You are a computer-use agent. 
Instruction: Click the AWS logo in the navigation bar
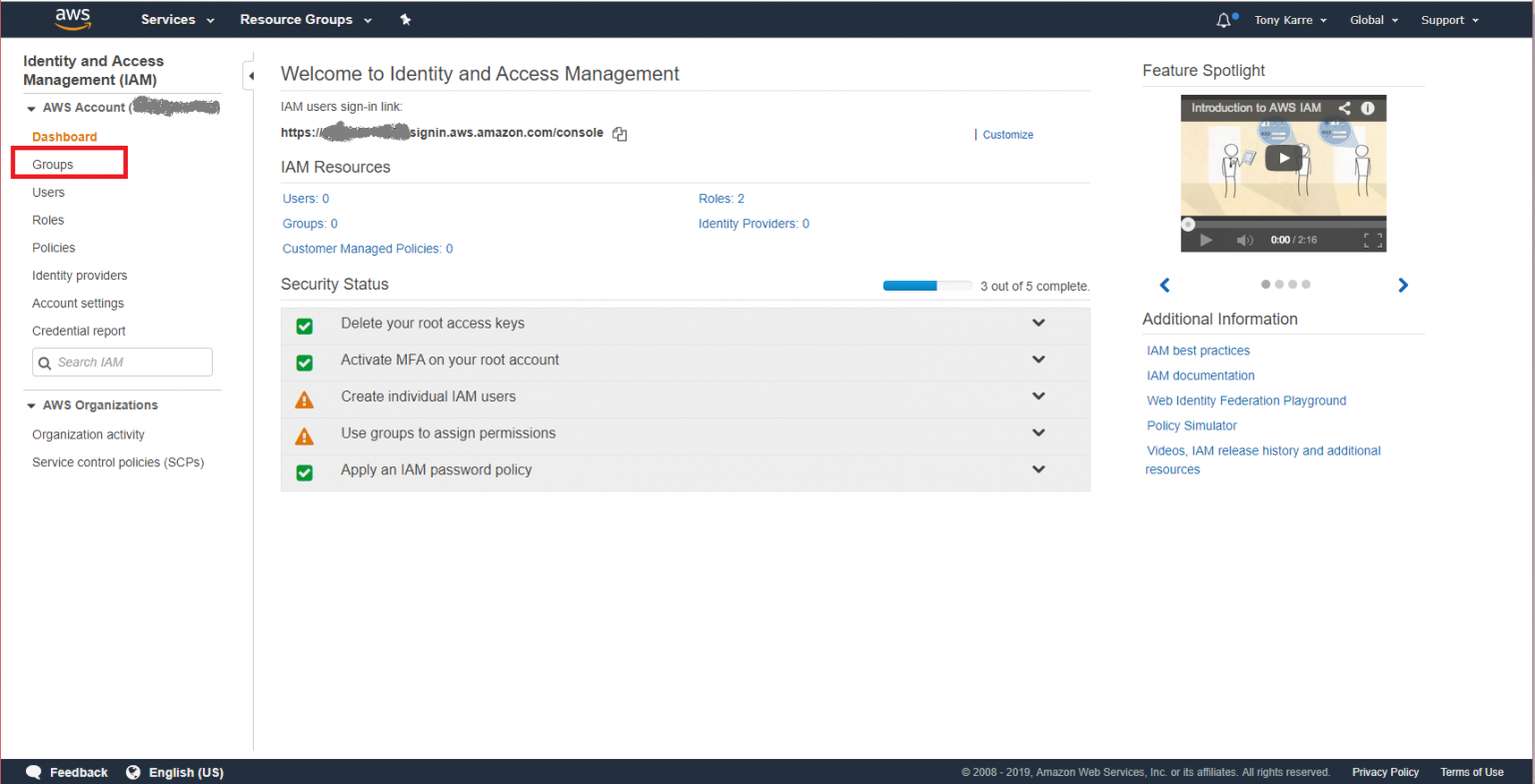[72, 19]
